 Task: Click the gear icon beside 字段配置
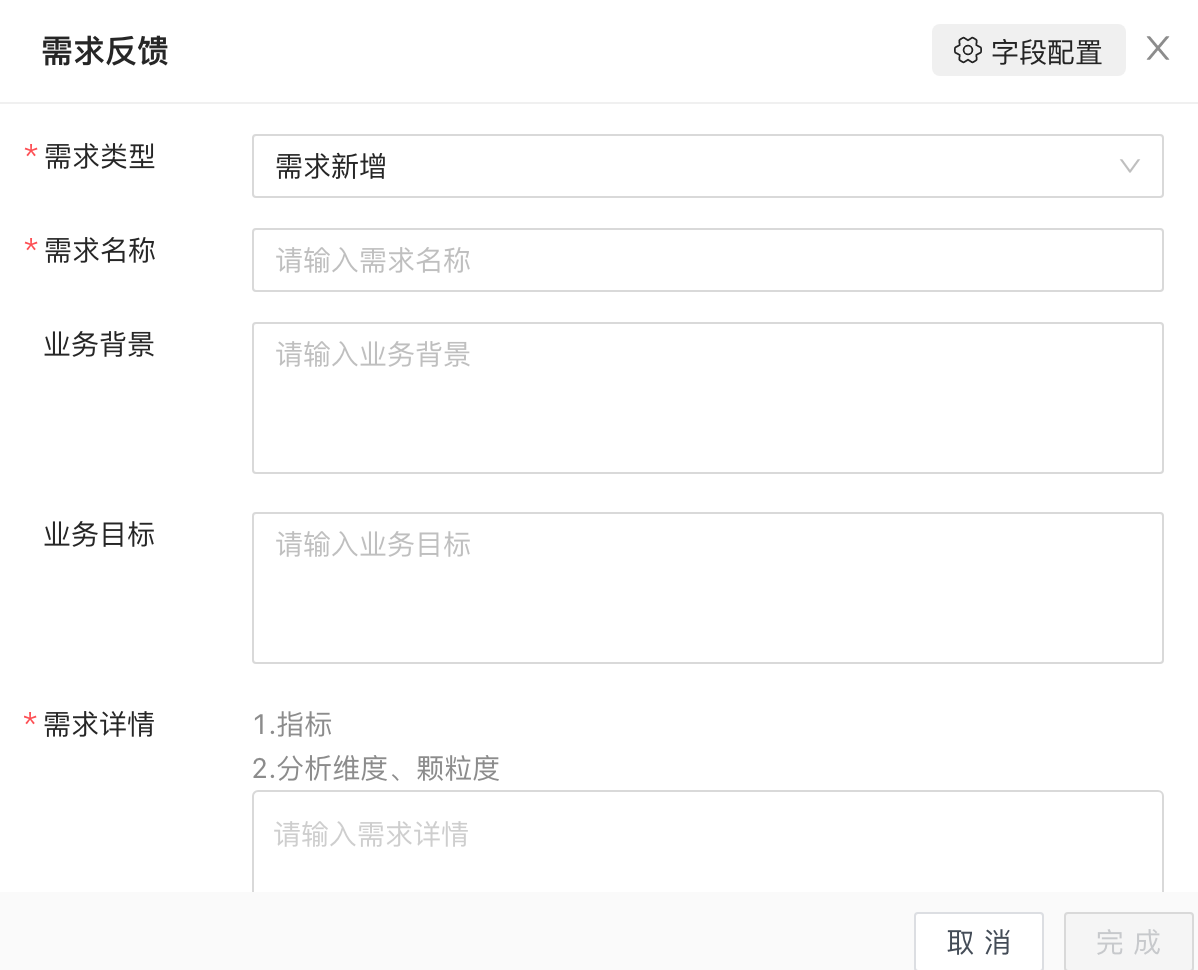click(967, 50)
